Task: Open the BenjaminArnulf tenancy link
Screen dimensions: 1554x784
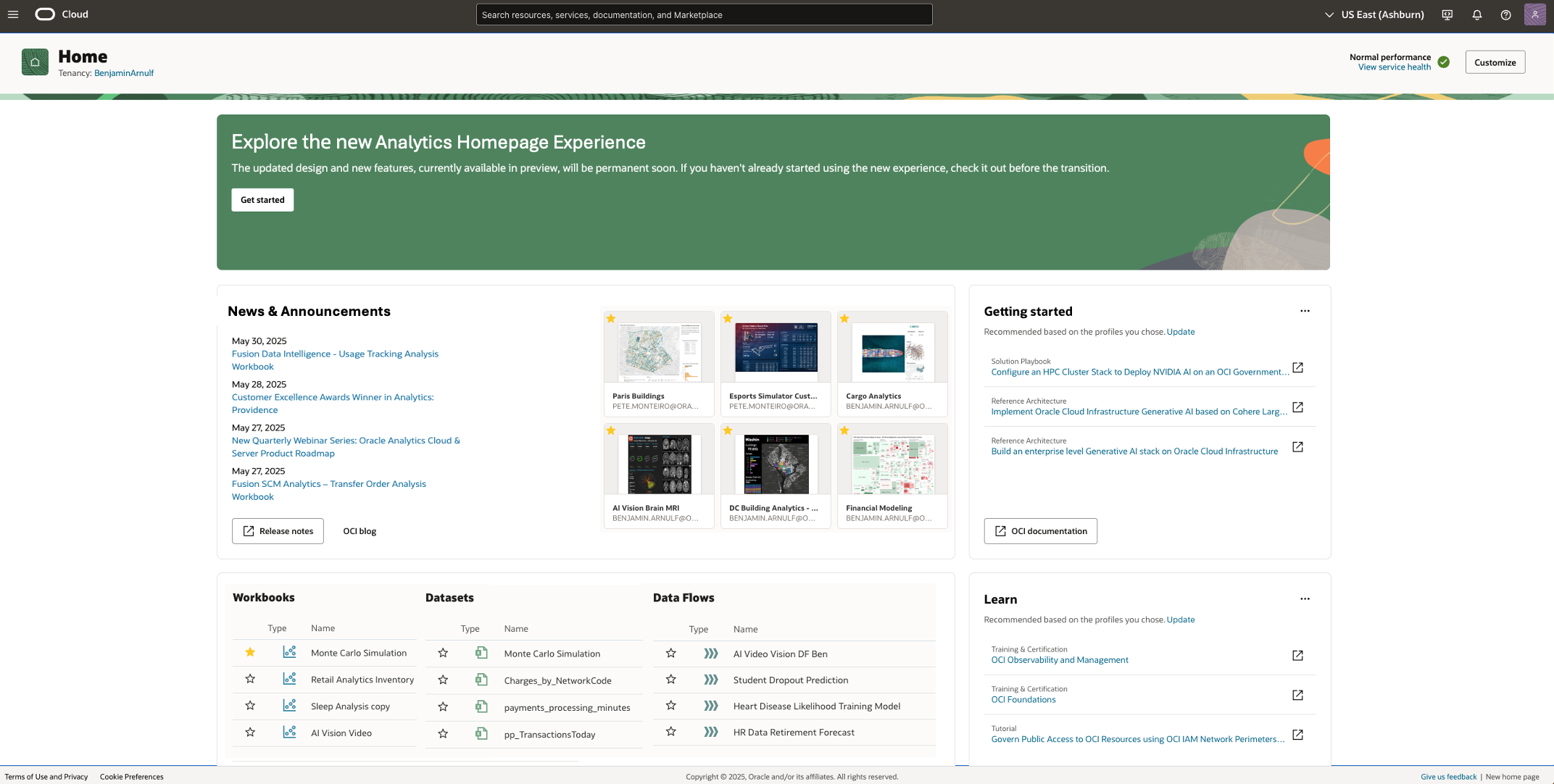Action: click(124, 73)
